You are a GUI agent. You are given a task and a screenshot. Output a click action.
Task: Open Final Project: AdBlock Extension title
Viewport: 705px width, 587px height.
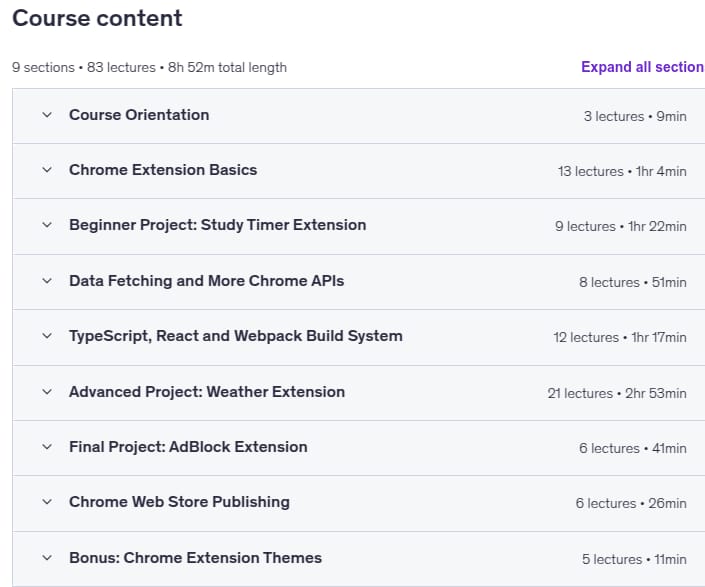pyautogui.click(x=188, y=447)
